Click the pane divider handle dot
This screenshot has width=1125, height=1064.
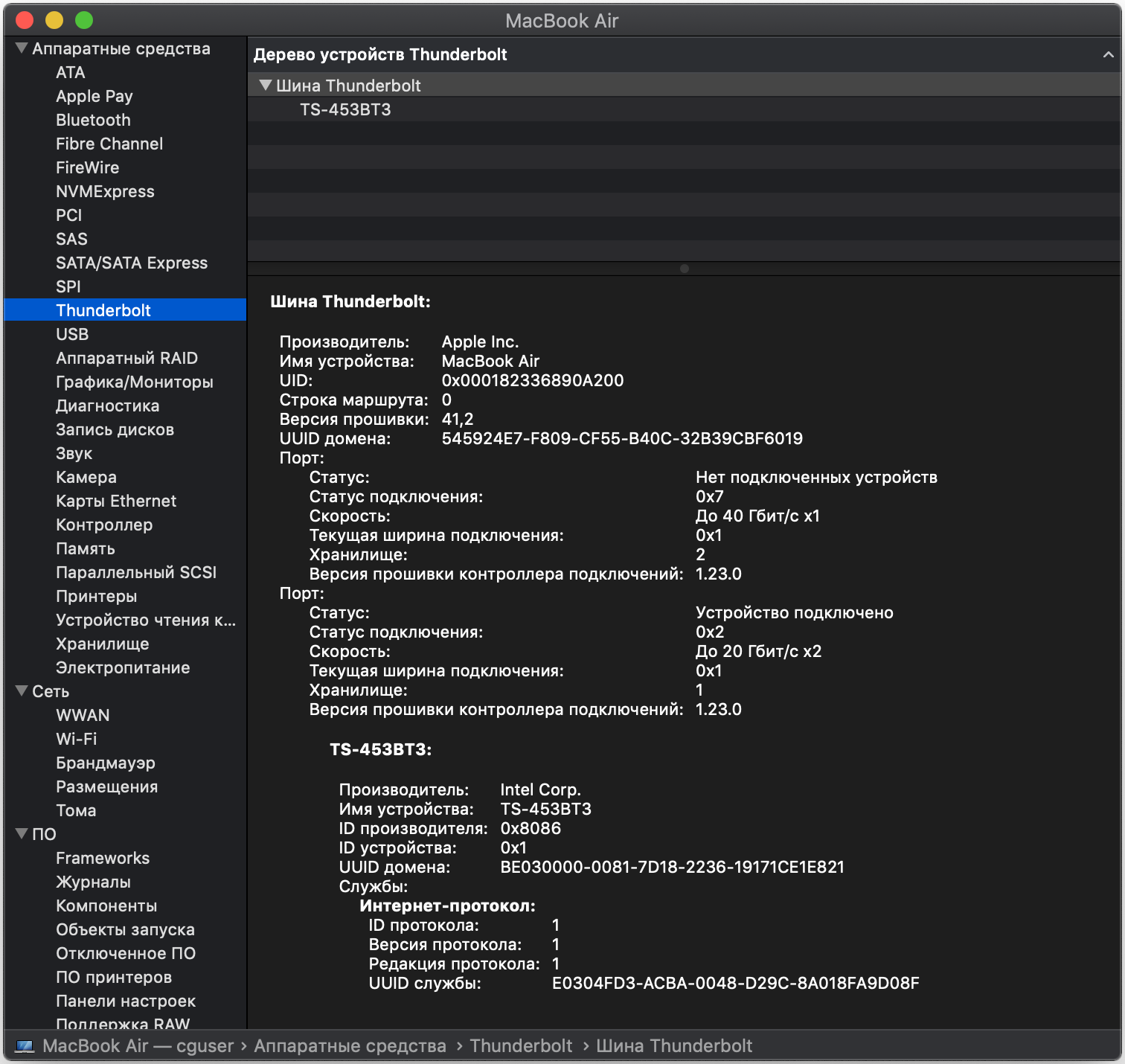tap(685, 269)
